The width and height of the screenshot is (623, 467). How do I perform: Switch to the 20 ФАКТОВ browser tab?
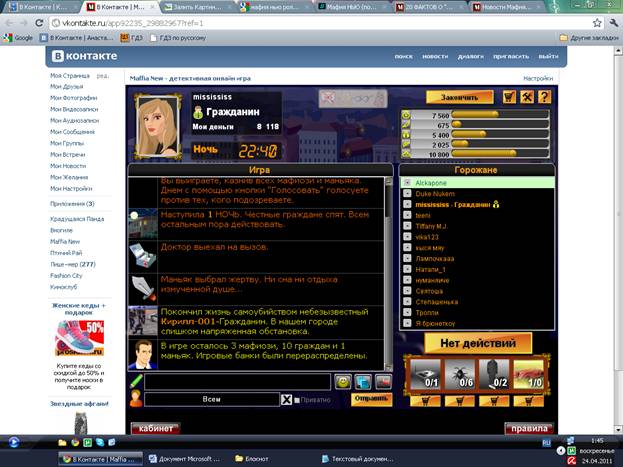(x=430, y=7)
